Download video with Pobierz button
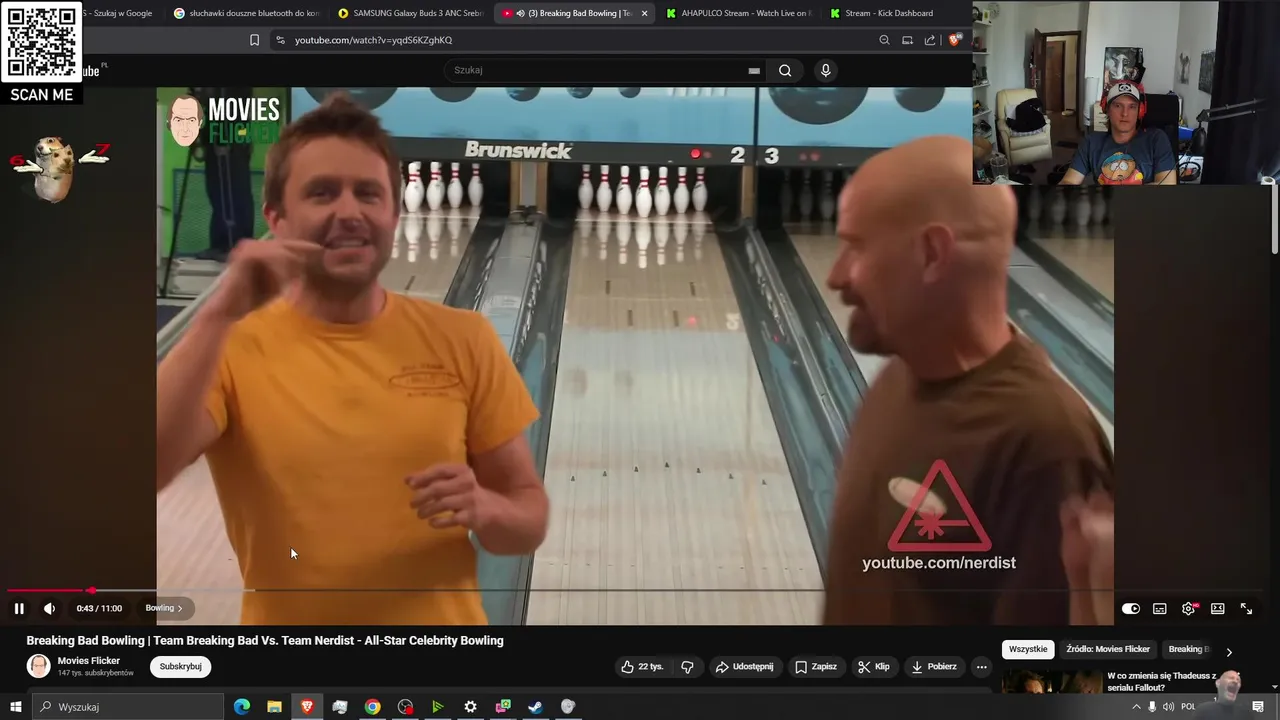 click(933, 667)
